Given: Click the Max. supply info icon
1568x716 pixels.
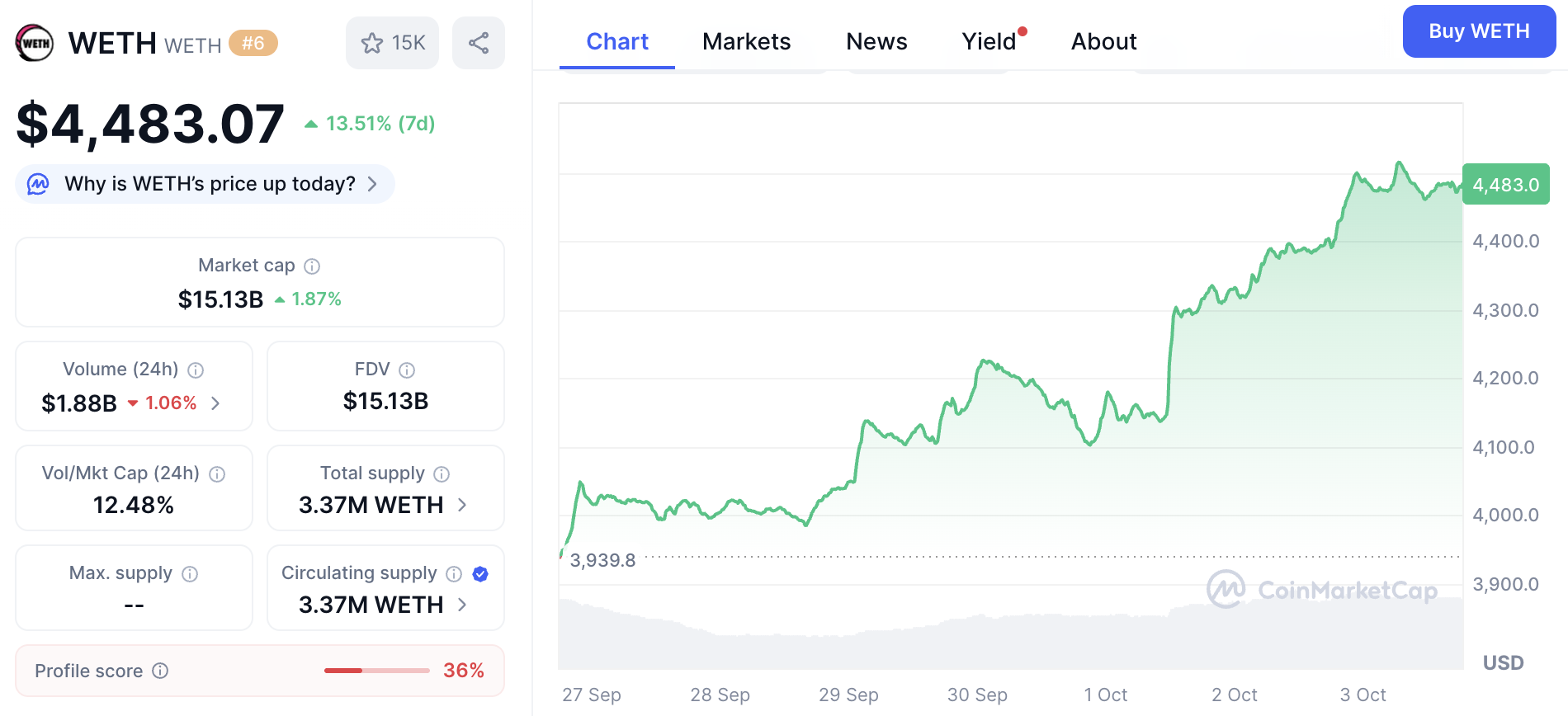Looking at the screenshot, I should [188, 573].
